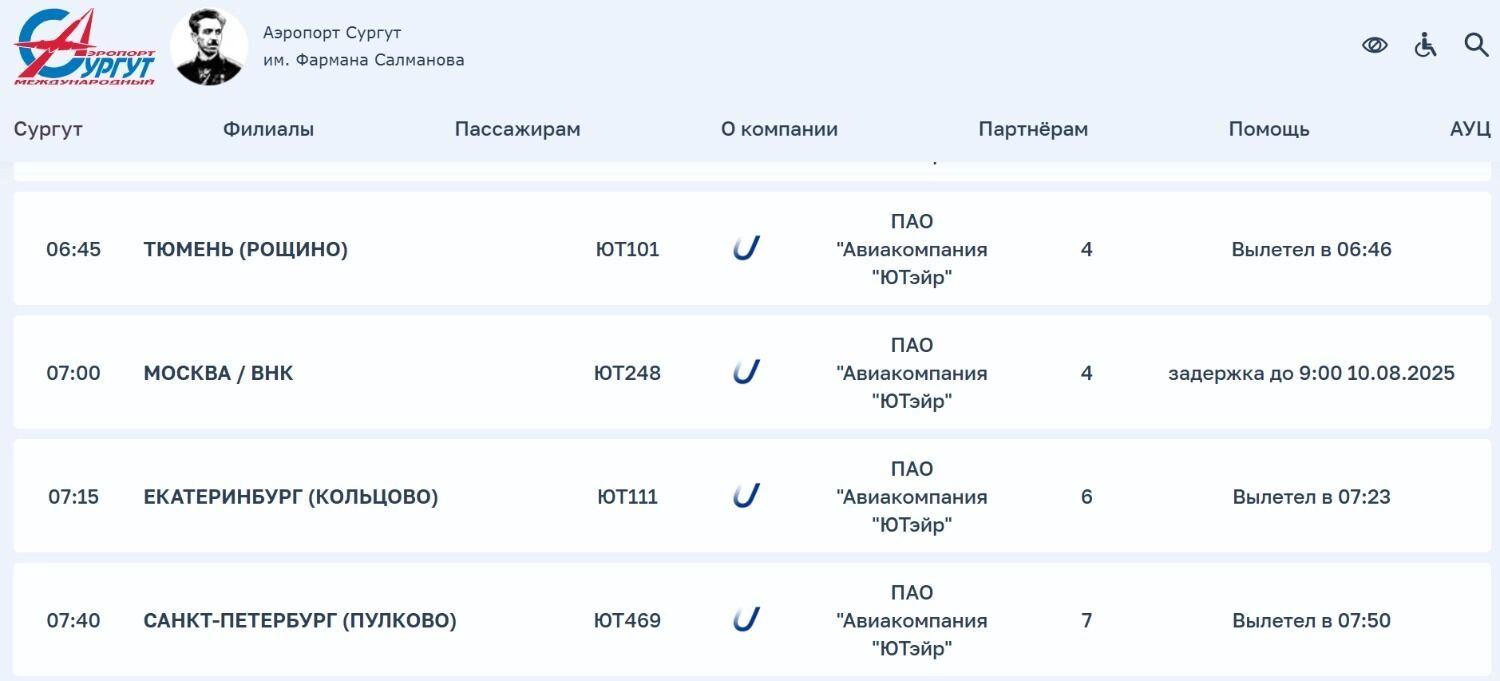Click UTair logo in Moscow flight row
The width and height of the screenshot is (1500, 681).
(x=746, y=372)
